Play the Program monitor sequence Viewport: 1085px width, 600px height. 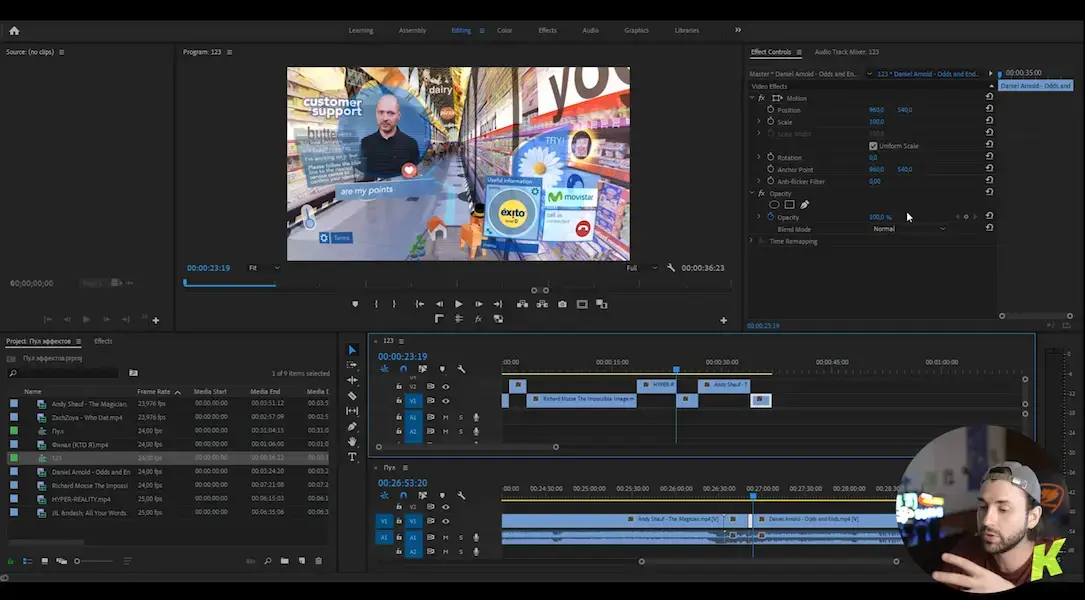coord(458,304)
